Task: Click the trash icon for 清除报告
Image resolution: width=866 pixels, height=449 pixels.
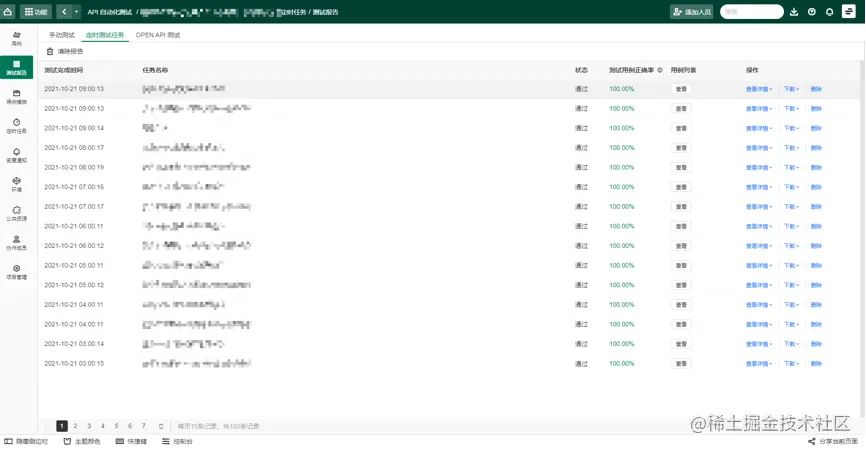Action: point(50,51)
